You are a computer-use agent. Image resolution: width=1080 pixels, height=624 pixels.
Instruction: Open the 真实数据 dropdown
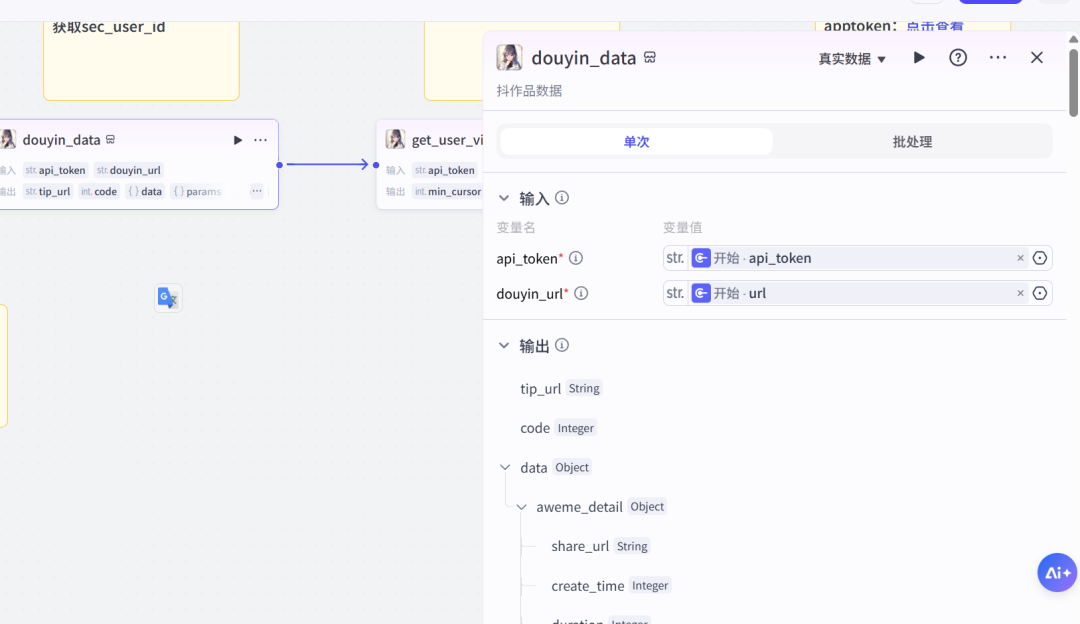[x=851, y=59]
